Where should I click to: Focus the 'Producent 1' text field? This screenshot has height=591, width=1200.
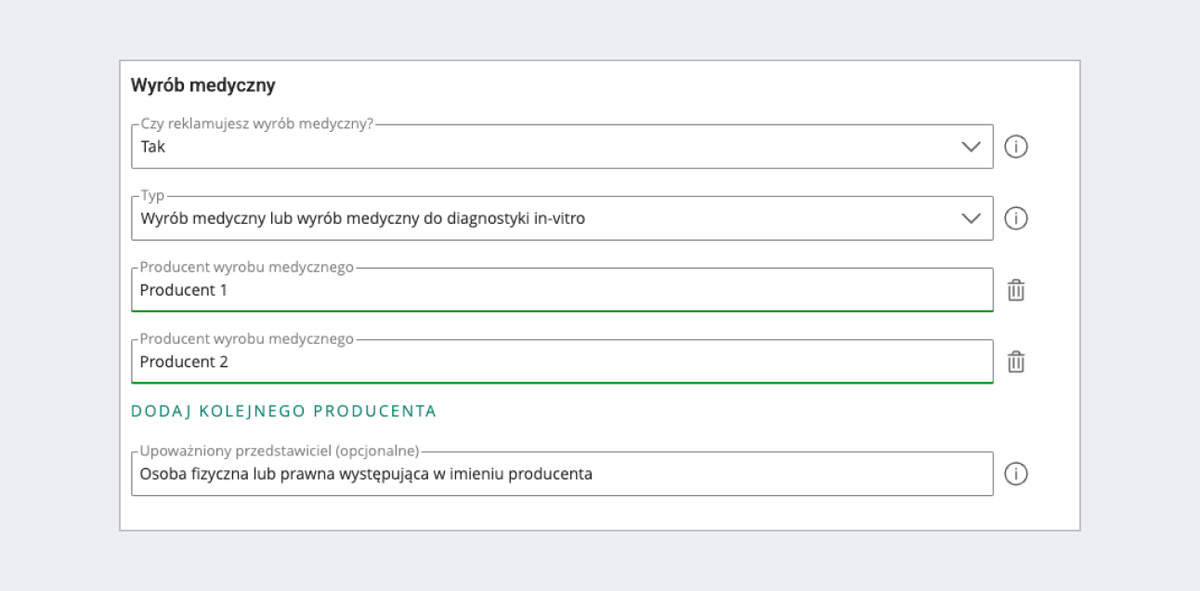pos(562,290)
